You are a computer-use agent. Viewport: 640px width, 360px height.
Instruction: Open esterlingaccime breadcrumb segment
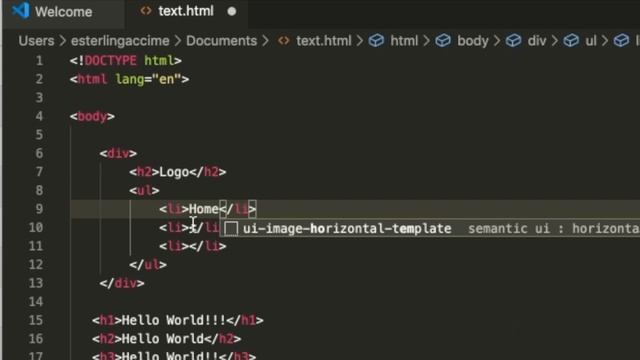(x=120, y=41)
